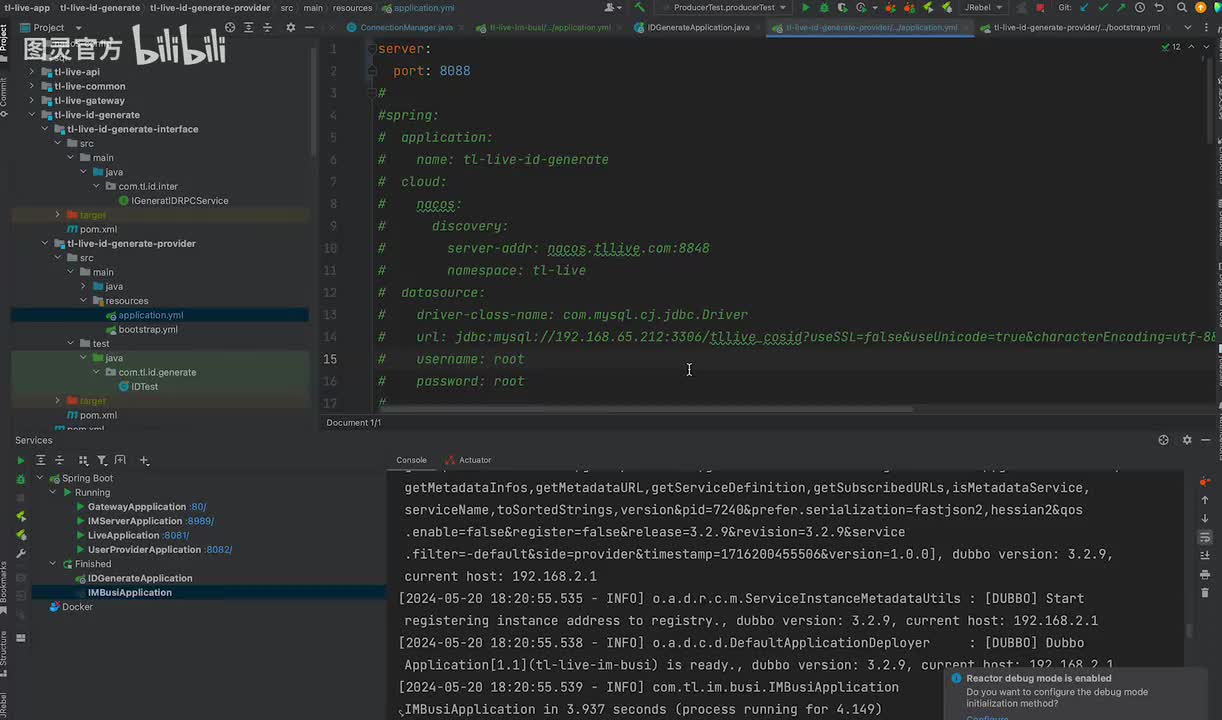Switch to the IDGenerateApplication.java editor tab

pos(698,28)
